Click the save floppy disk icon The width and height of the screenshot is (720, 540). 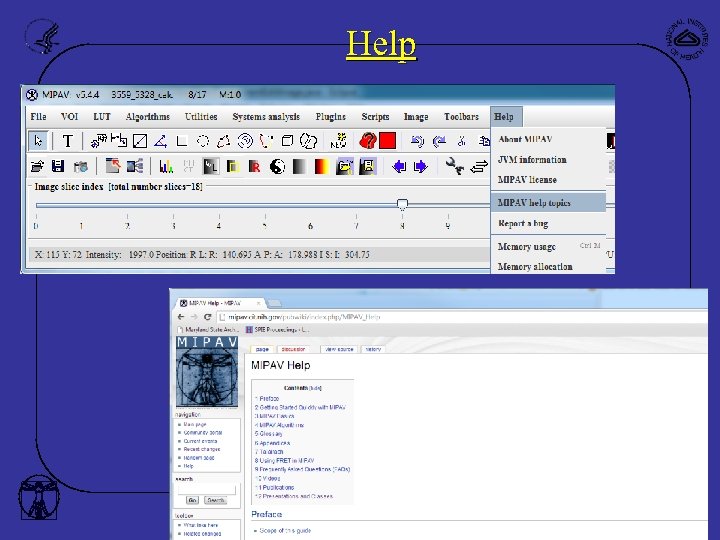58,166
